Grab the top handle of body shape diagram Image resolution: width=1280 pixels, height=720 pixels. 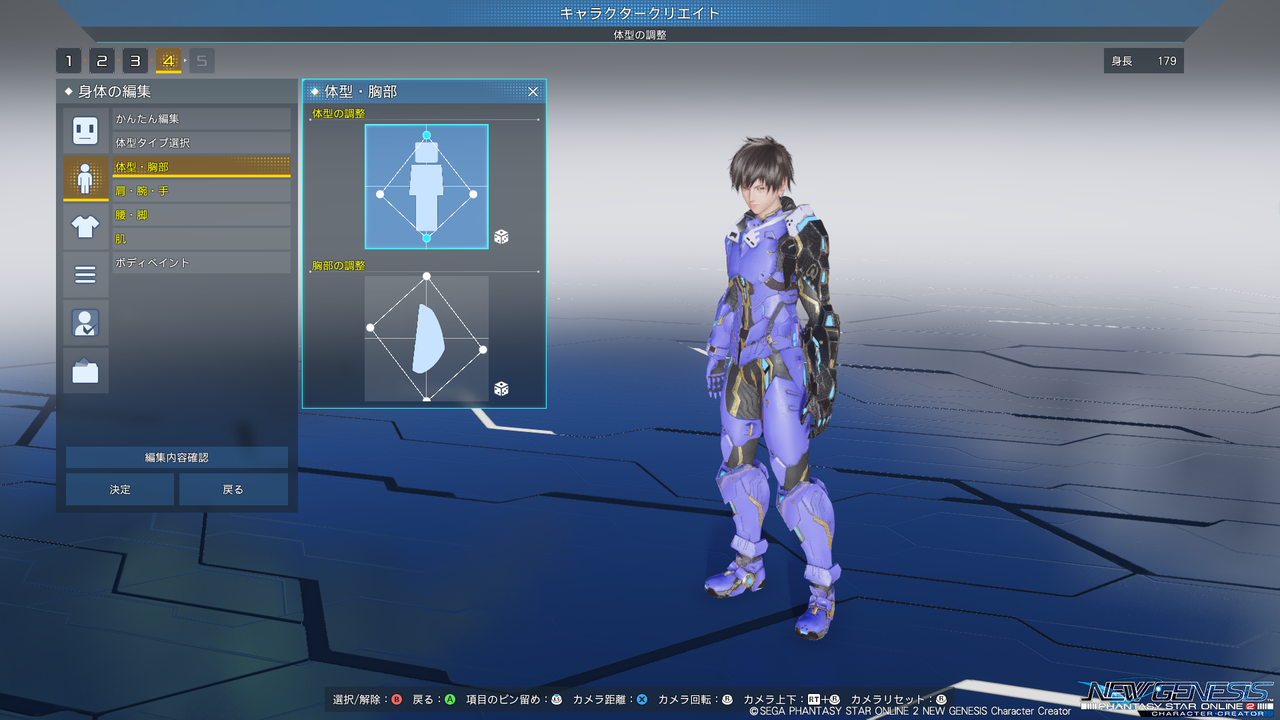click(x=427, y=135)
